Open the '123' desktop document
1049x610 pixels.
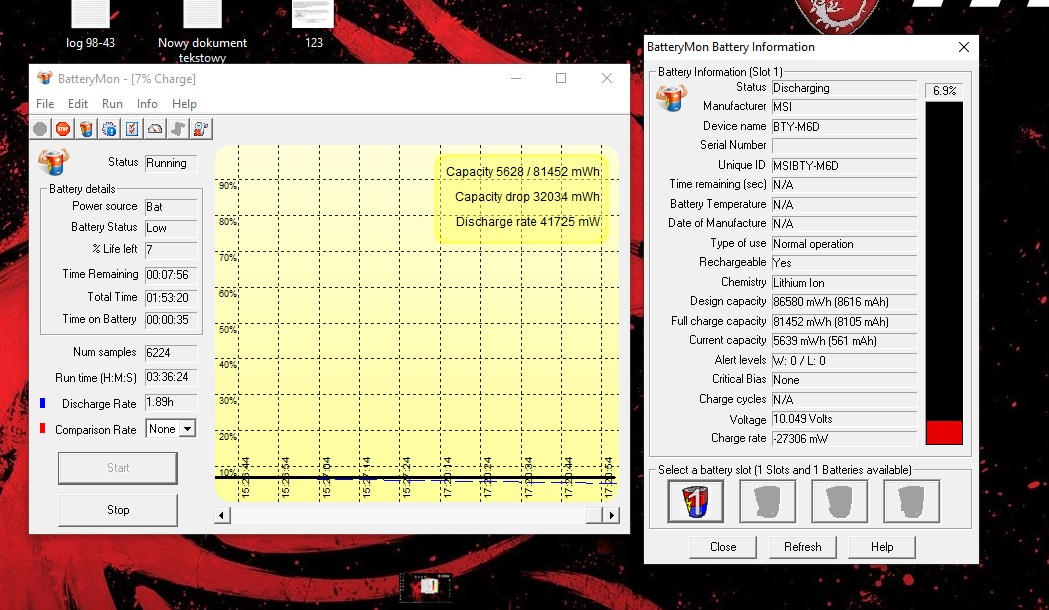point(313,25)
